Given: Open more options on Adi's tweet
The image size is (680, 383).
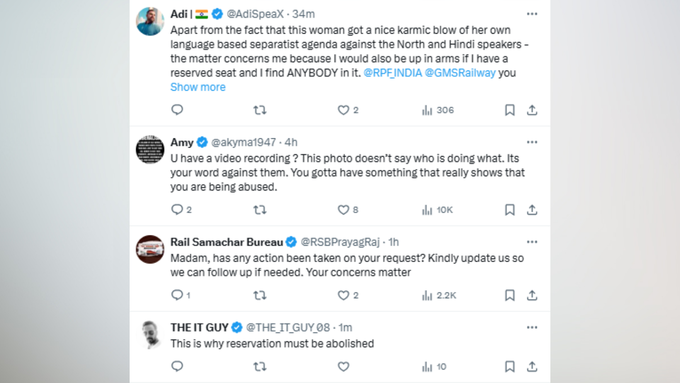Looking at the screenshot, I should (532, 14).
